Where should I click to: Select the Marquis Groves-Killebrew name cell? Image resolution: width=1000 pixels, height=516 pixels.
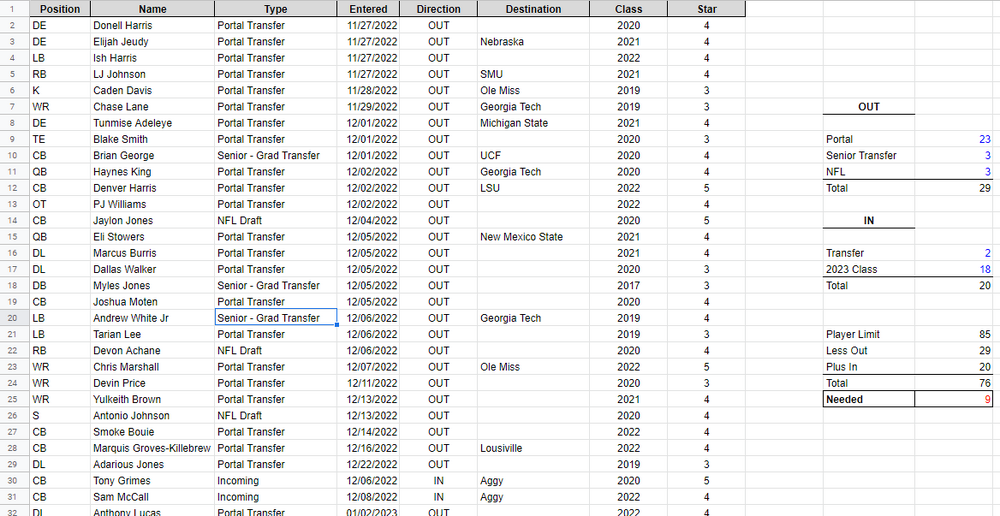152,448
